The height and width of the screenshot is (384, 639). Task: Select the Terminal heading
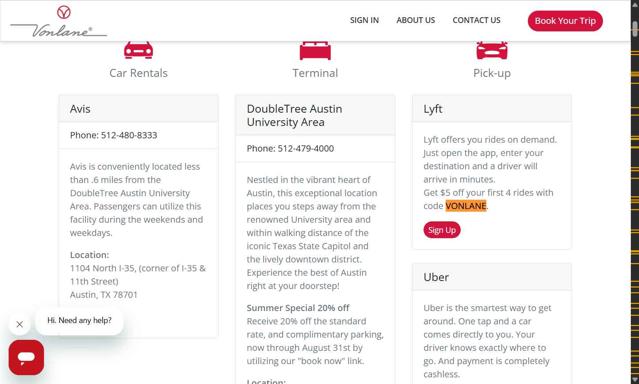pos(315,73)
